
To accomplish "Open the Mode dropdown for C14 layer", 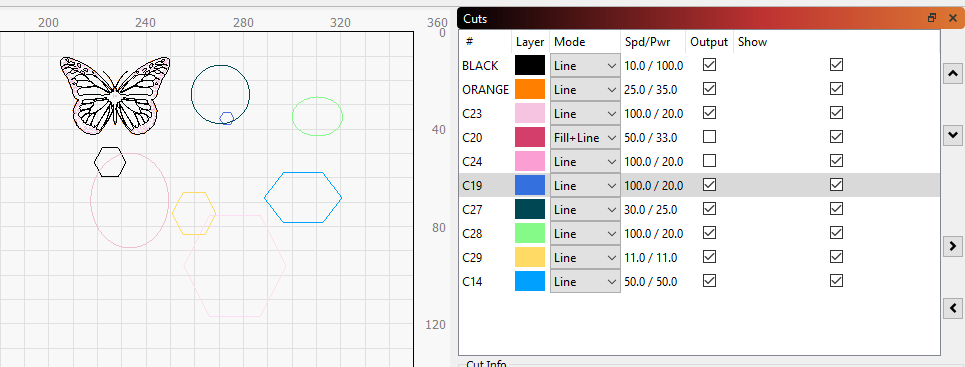I will coord(585,281).
